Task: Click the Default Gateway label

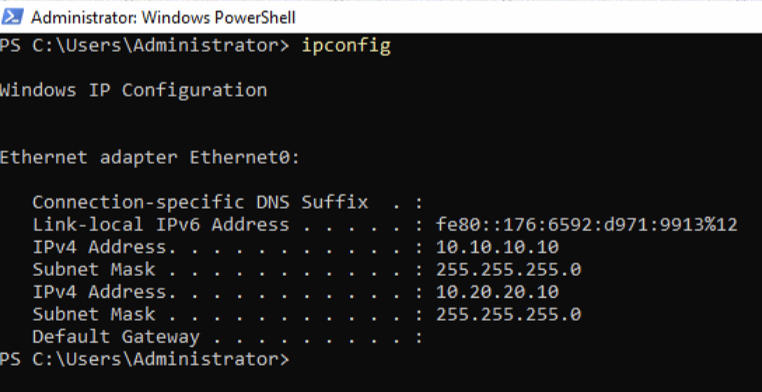Action: [x=116, y=337]
